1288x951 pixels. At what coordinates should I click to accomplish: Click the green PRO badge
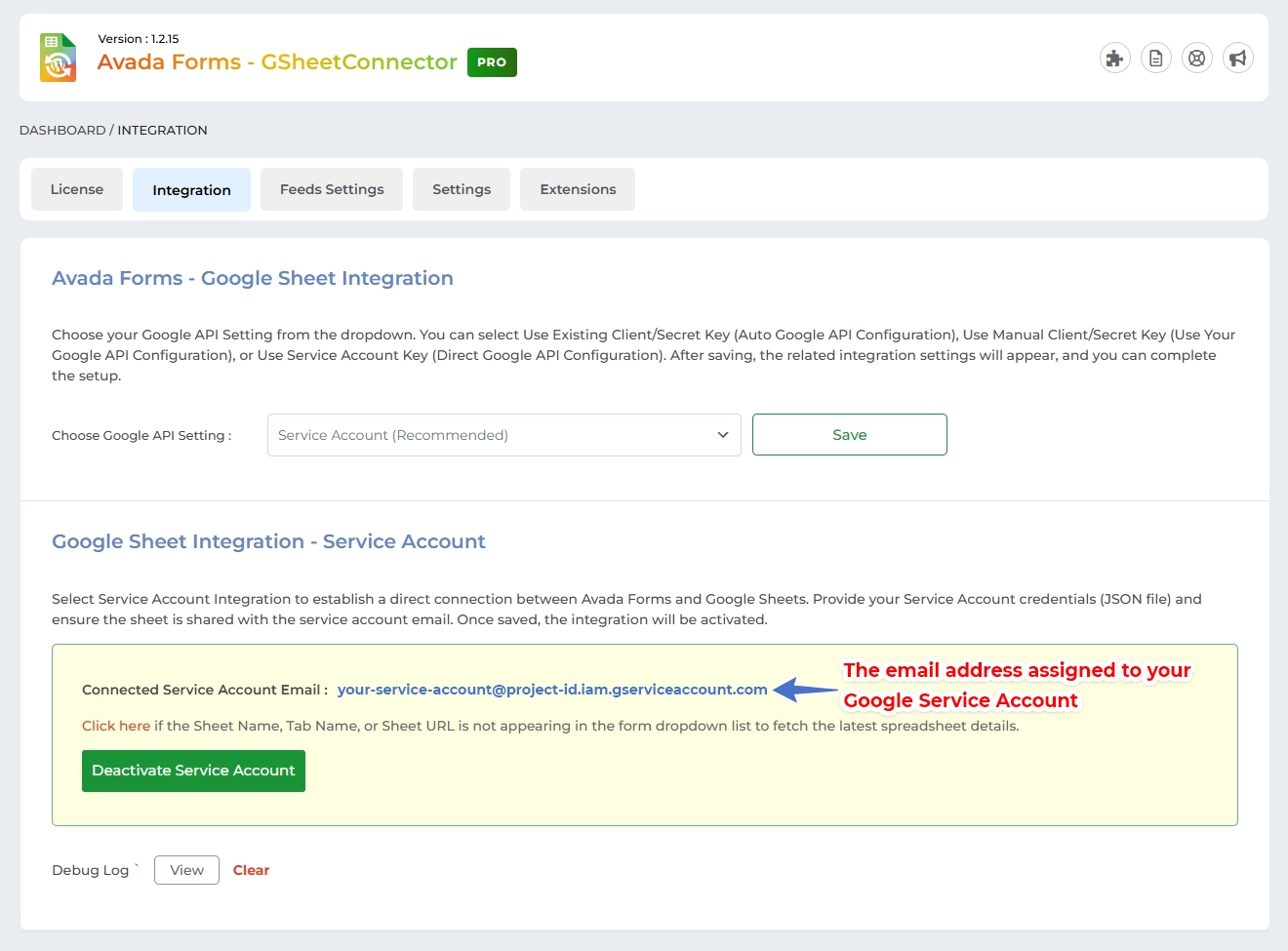click(x=492, y=62)
